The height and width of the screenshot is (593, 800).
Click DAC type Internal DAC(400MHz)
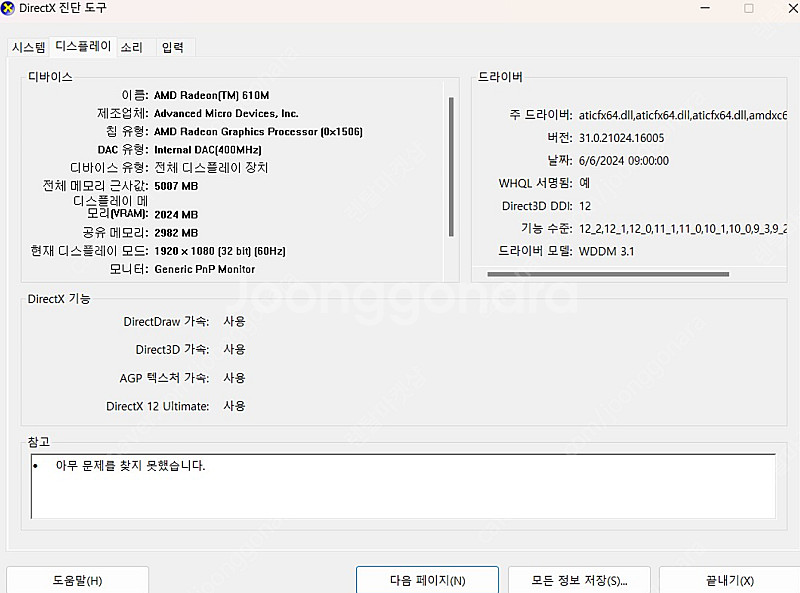pos(208,150)
